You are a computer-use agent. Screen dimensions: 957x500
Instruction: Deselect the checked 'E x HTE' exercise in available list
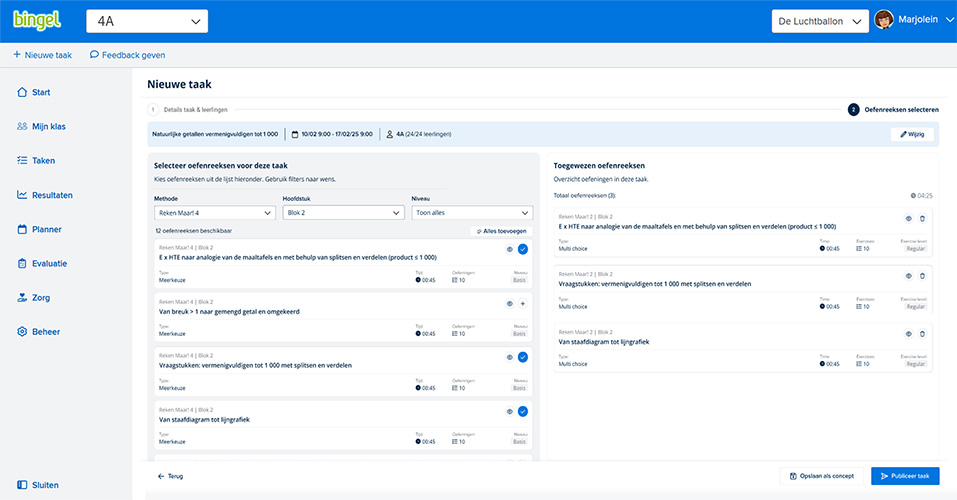pyautogui.click(x=523, y=249)
